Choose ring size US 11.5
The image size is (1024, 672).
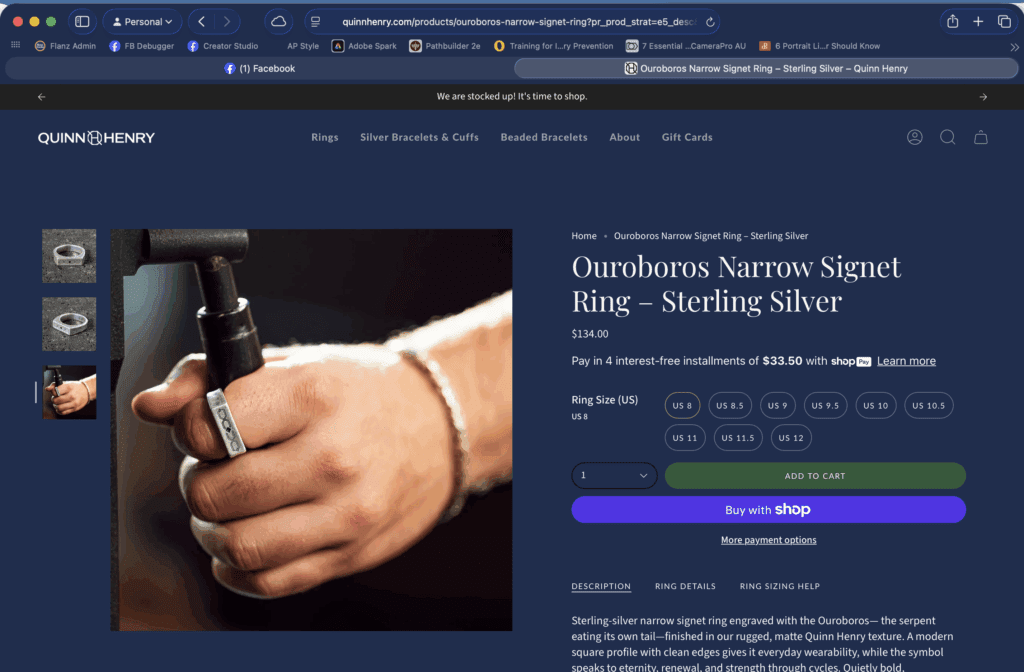737,438
